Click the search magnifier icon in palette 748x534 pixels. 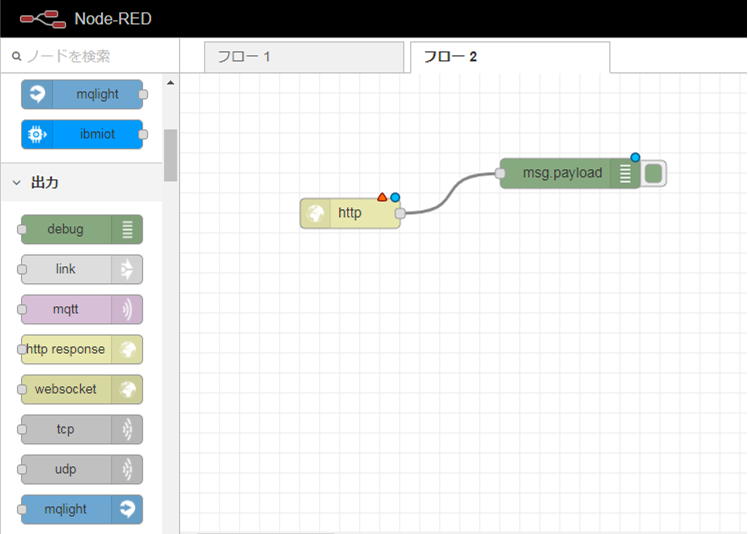click(x=17, y=56)
